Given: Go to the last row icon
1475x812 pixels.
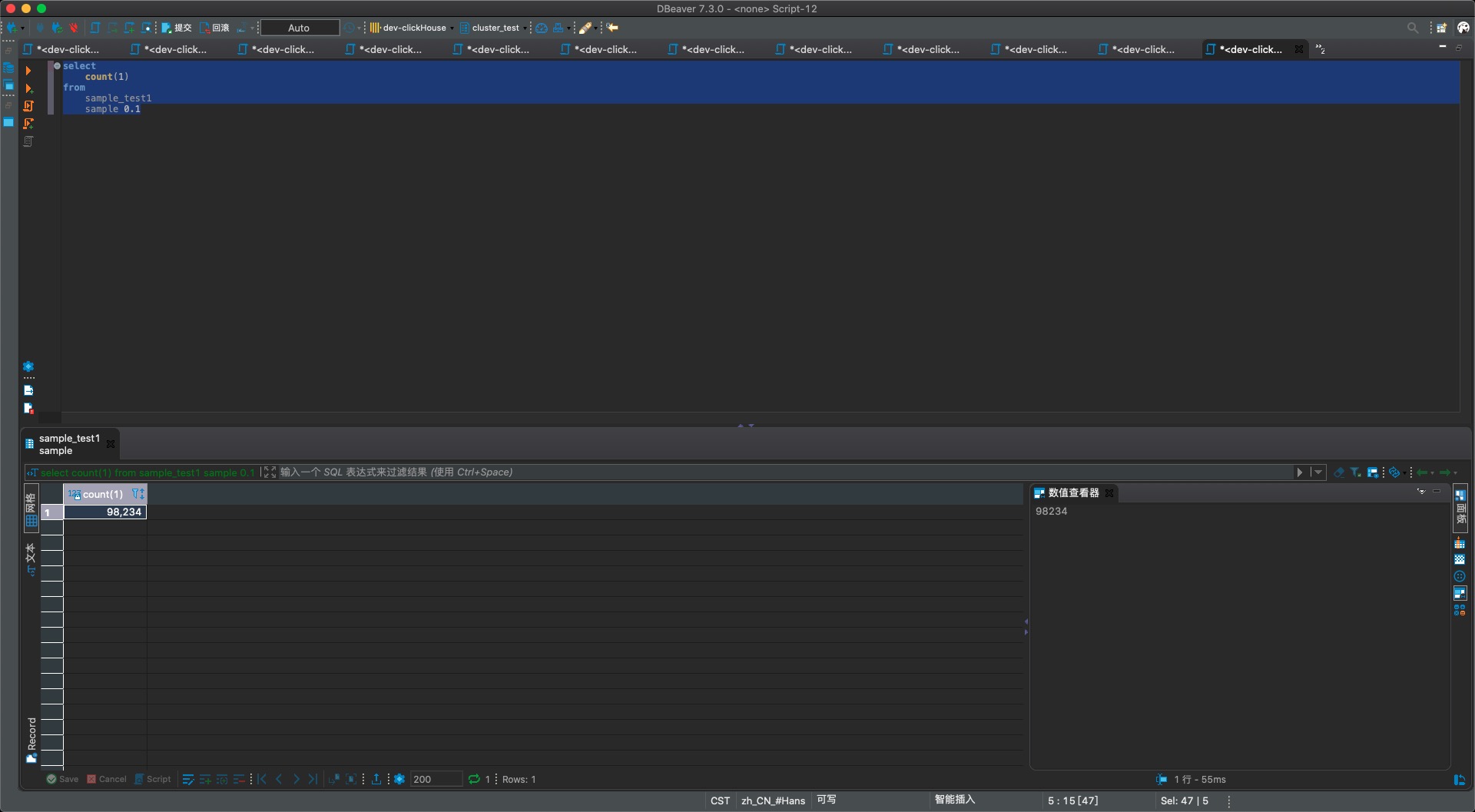Looking at the screenshot, I should click(x=313, y=779).
